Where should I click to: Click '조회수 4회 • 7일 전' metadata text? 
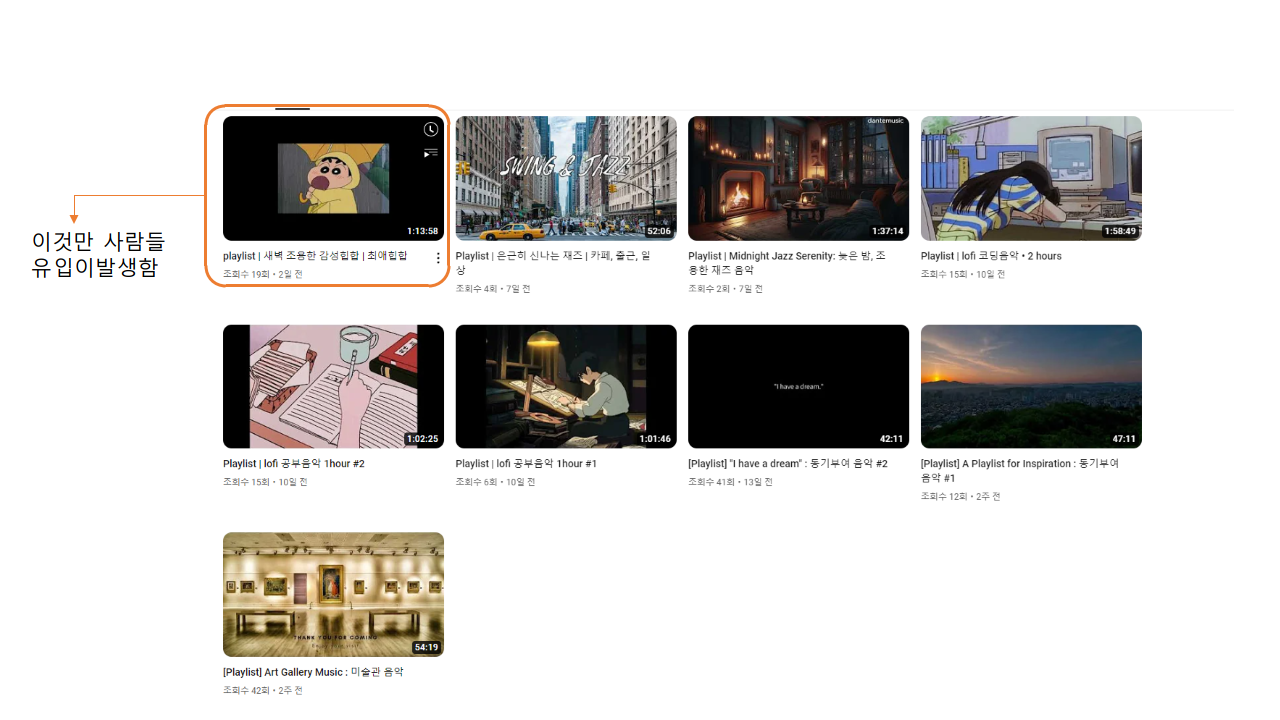493,289
